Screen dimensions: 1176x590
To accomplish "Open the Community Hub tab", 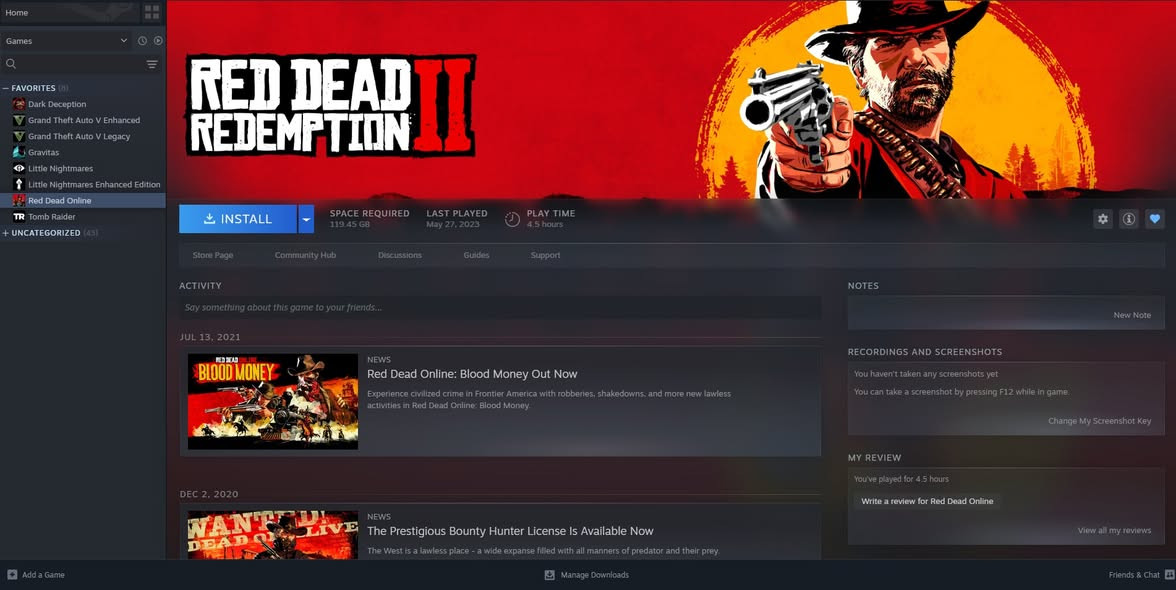I will [305, 255].
